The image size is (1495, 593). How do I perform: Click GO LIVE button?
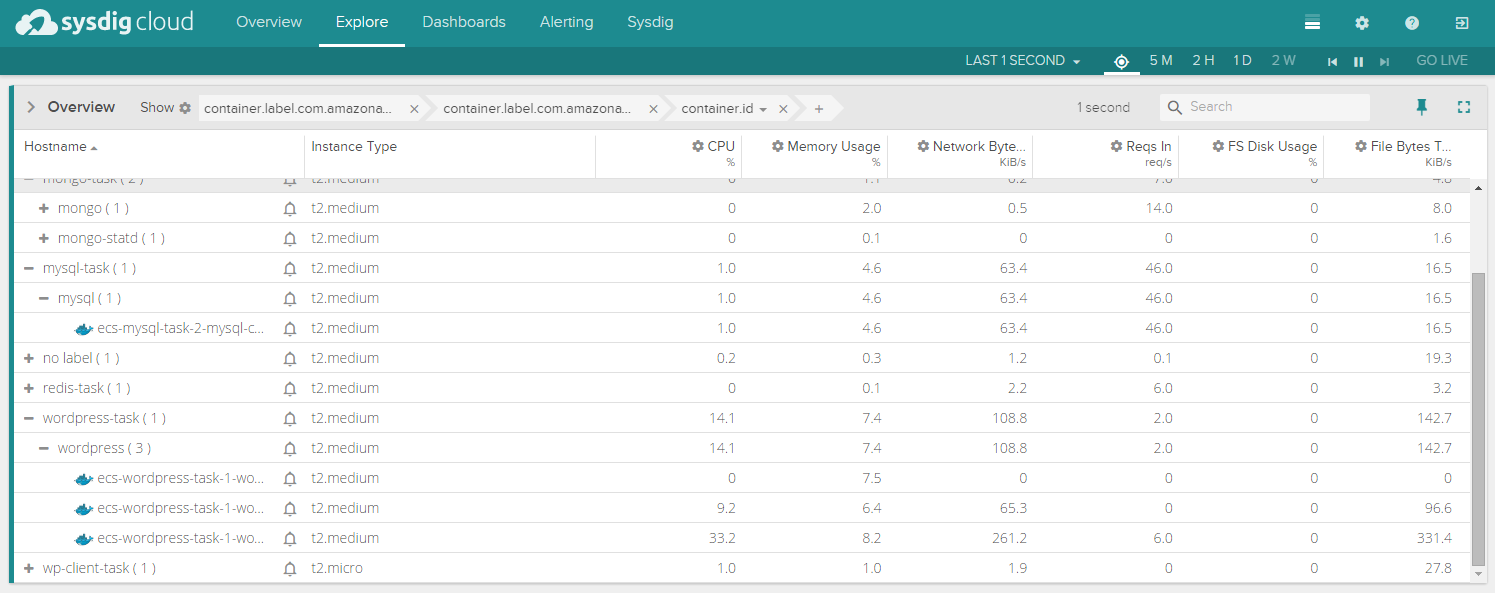pyautogui.click(x=1442, y=61)
